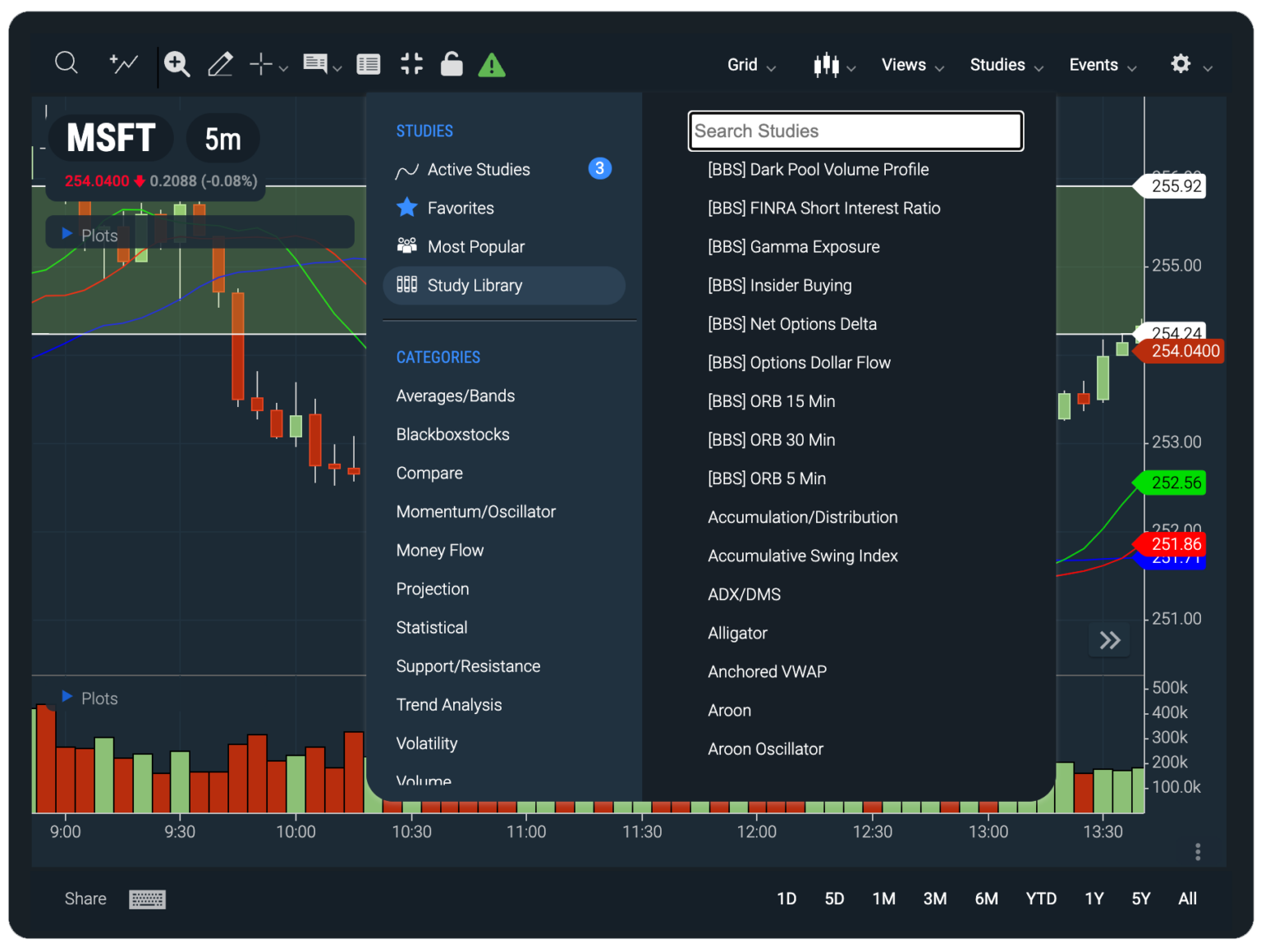Expand the upper Plots disclosure triangle

click(66, 233)
